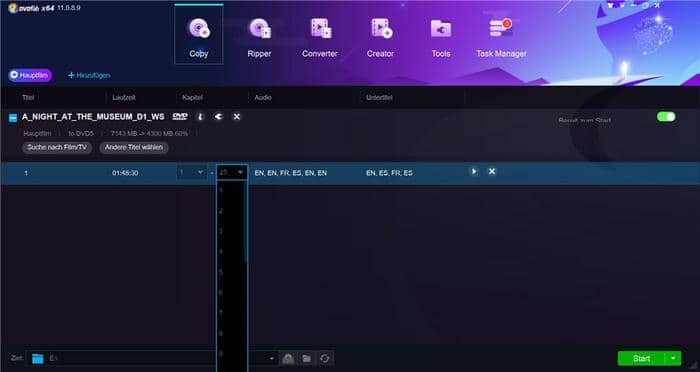Start the copy process

click(x=642, y=358)
